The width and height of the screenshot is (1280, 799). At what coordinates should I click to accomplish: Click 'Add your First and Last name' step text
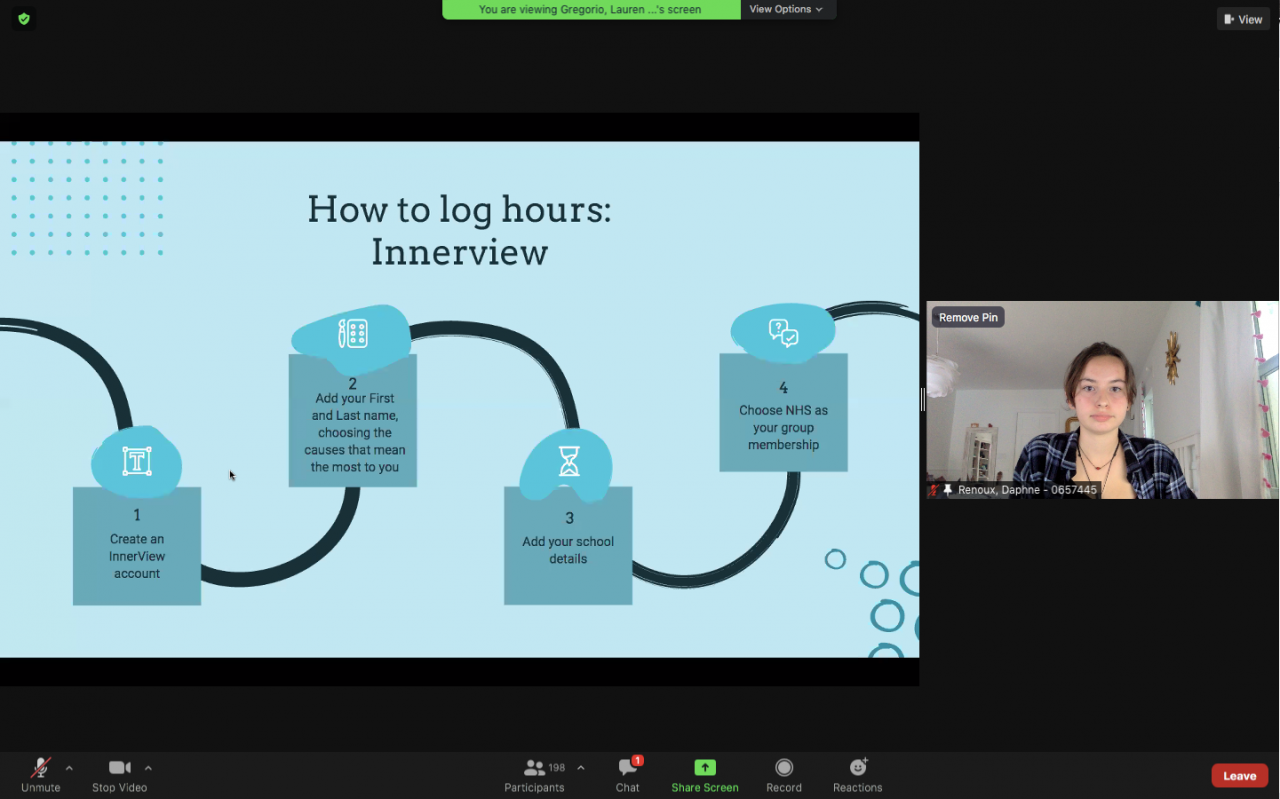point(353,433)
